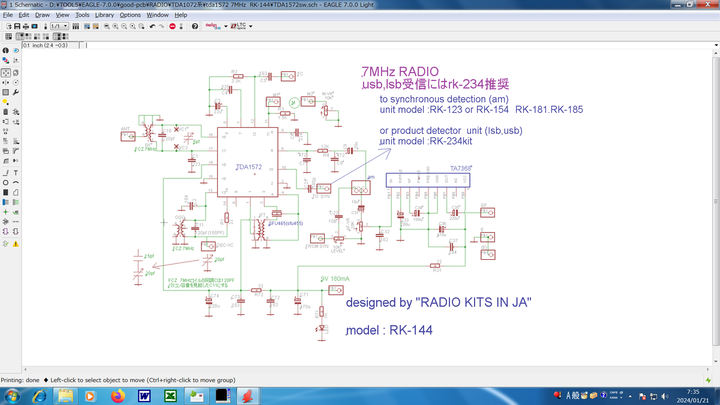Expand the design link dropdown arrow
720x405 pixels.
click(x=225, y=26)
